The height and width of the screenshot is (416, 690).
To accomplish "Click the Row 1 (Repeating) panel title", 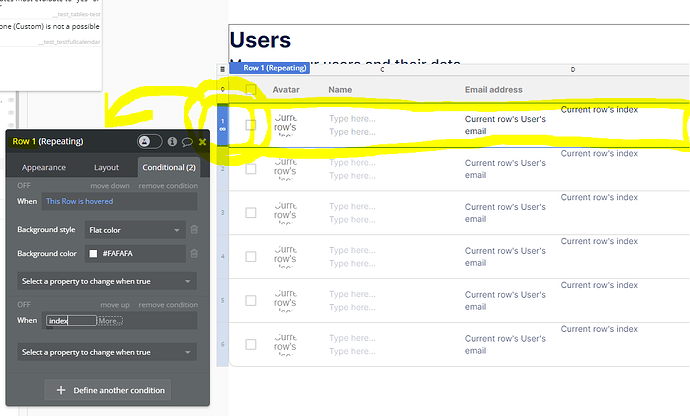I will (48, 141).
